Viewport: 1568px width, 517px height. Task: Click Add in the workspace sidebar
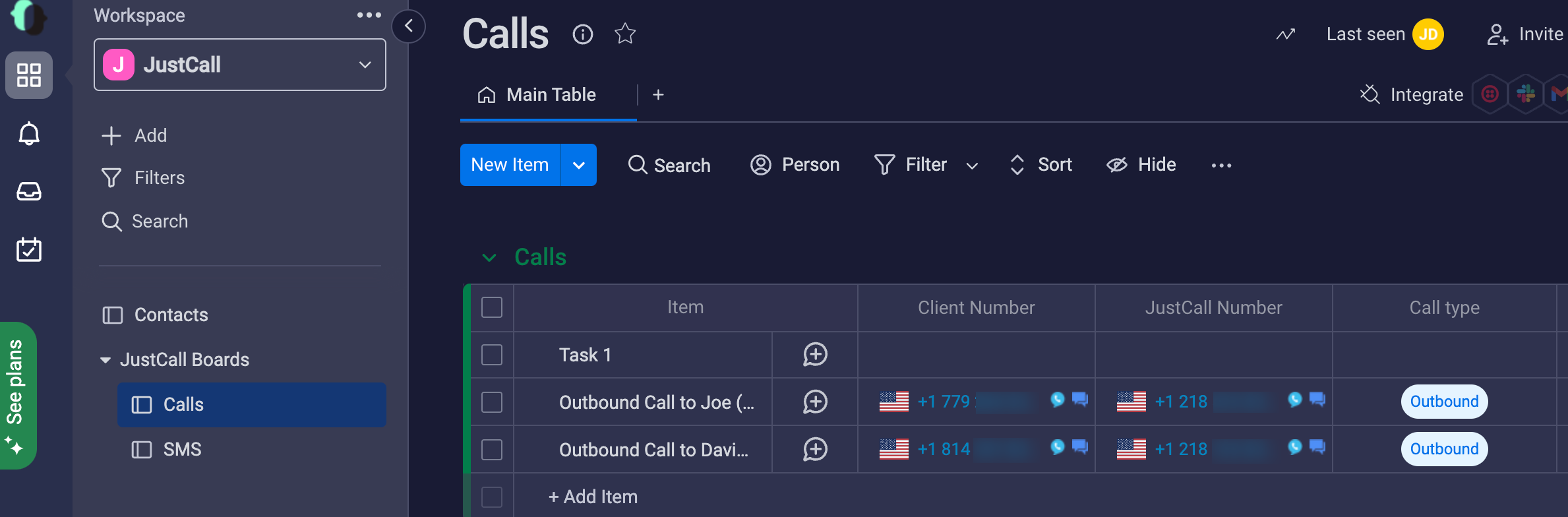tap(135, 136)
